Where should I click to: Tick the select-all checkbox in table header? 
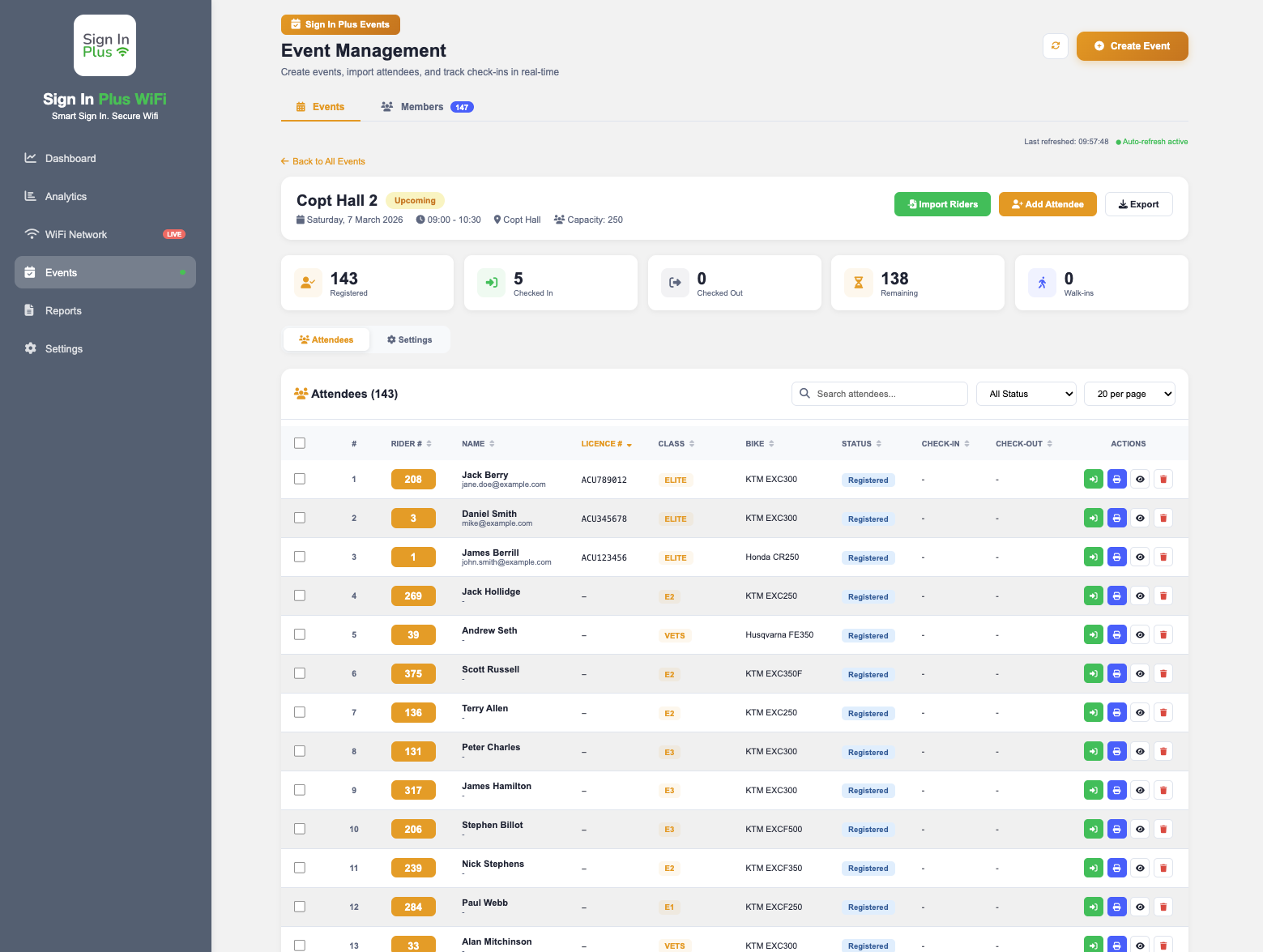[x=300, y=443]
